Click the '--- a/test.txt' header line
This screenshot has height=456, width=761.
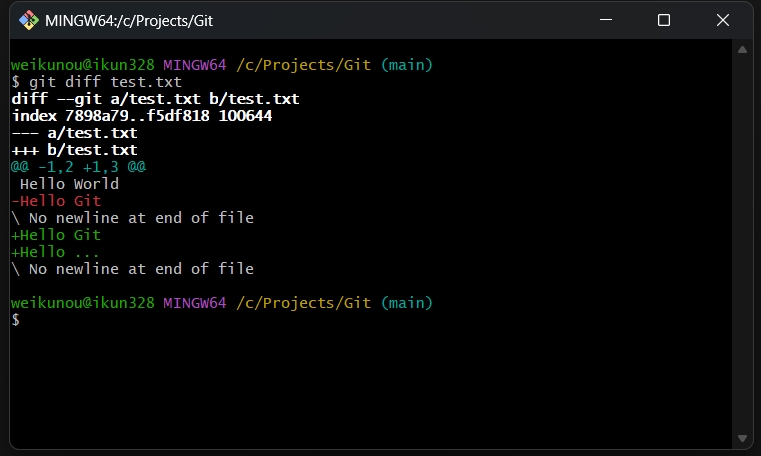74,133
